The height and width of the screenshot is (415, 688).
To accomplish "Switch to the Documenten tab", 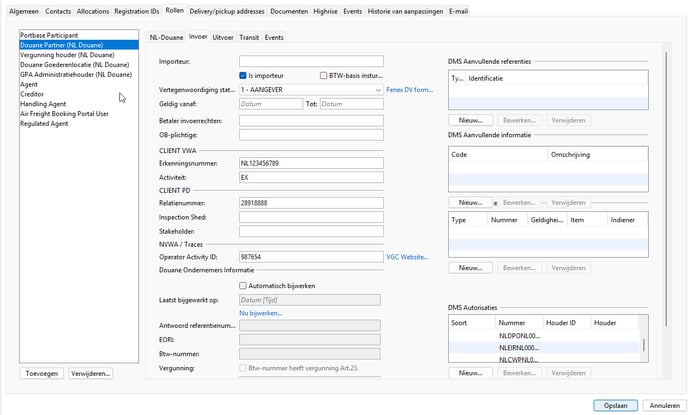I will click(x=289, y=11).
